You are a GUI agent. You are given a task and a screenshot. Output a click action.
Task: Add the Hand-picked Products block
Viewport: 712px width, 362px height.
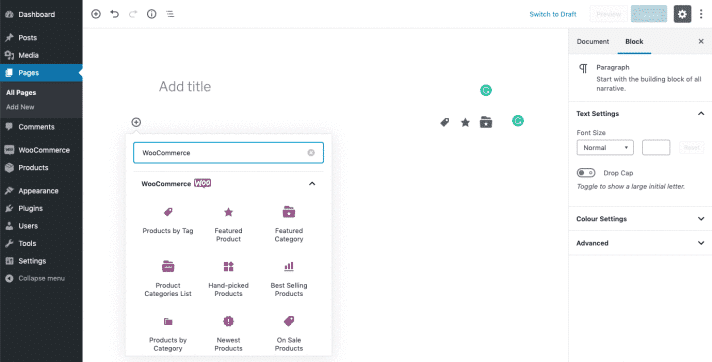(x=228, y=278)
